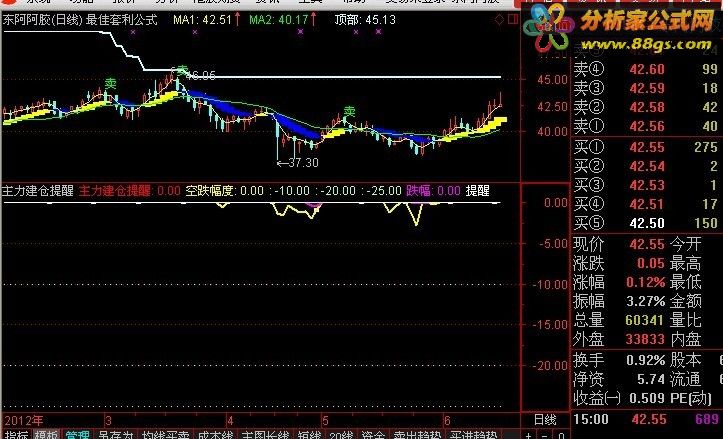Click the MA1: 42.51 indicator value
Image resolution: width=723 pixels, height=439 pixels.
(x=202, y=20)
